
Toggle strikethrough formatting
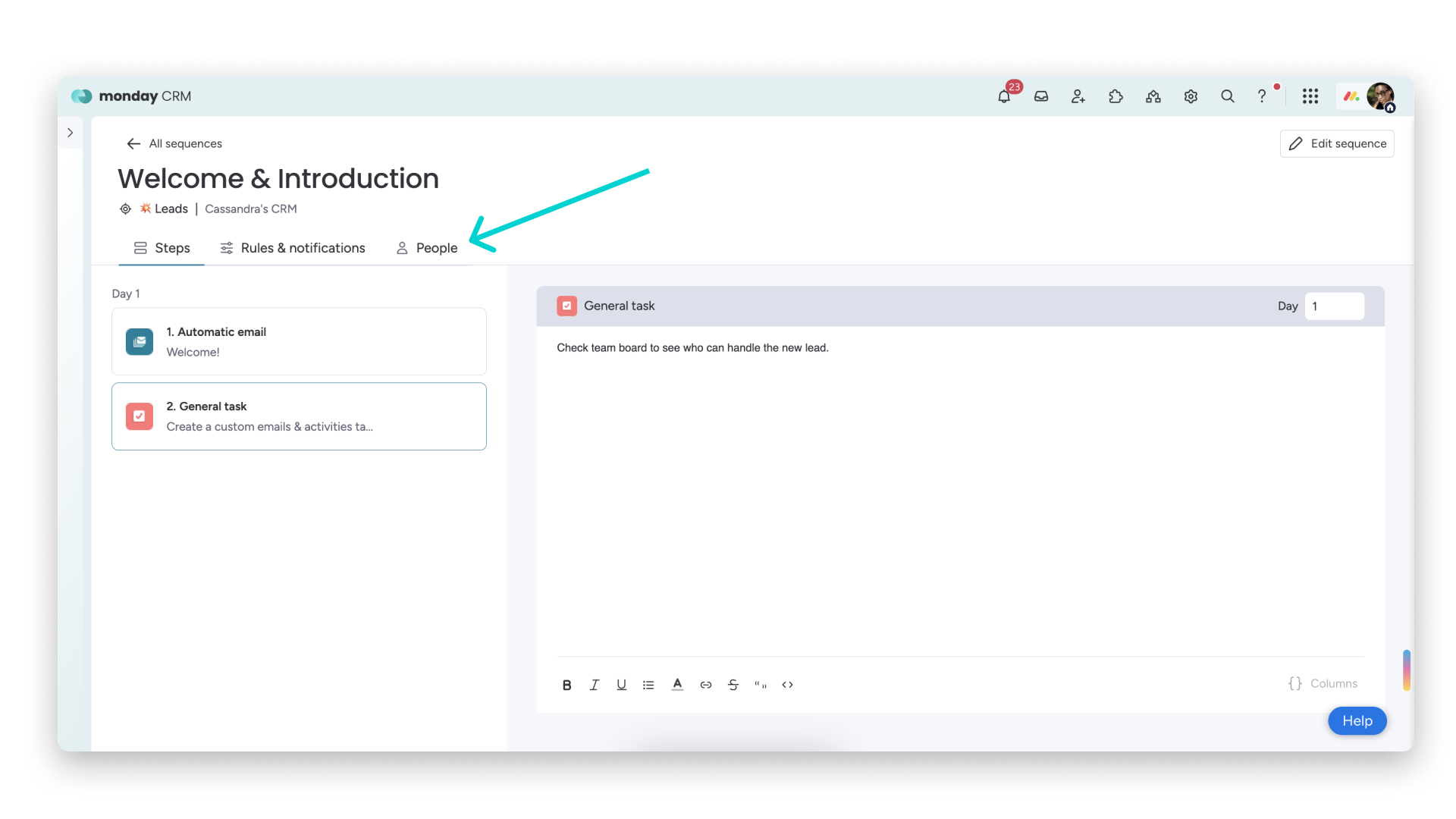pyautogui.click(x=733, y=685)
